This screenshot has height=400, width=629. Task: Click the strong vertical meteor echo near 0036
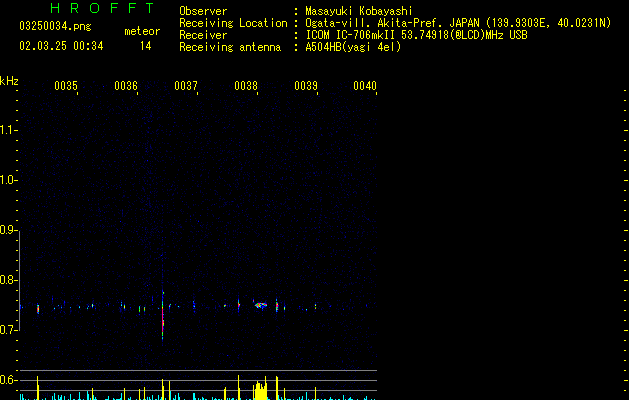pyautogui.click(x=163, y=315)
